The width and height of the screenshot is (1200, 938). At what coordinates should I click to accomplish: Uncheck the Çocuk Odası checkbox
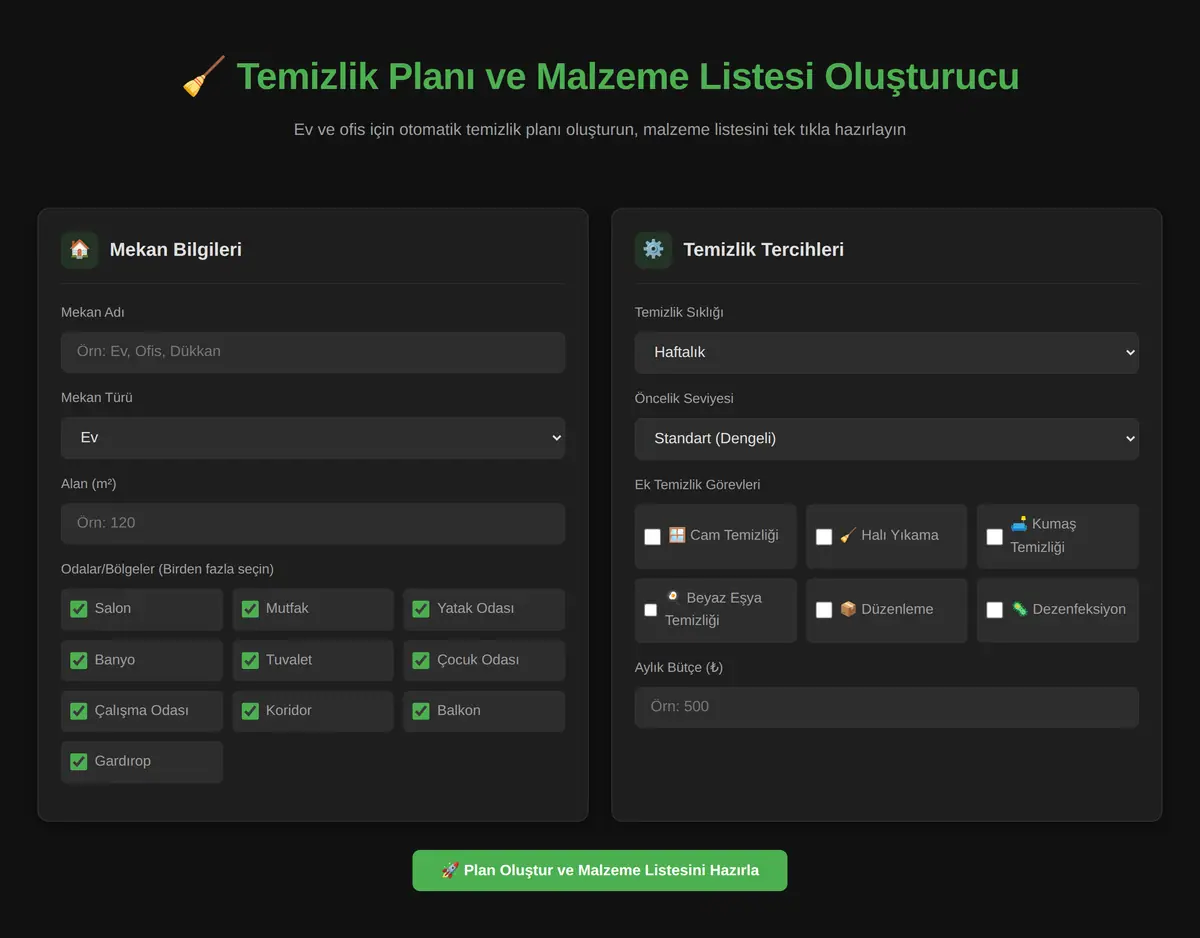421,660
